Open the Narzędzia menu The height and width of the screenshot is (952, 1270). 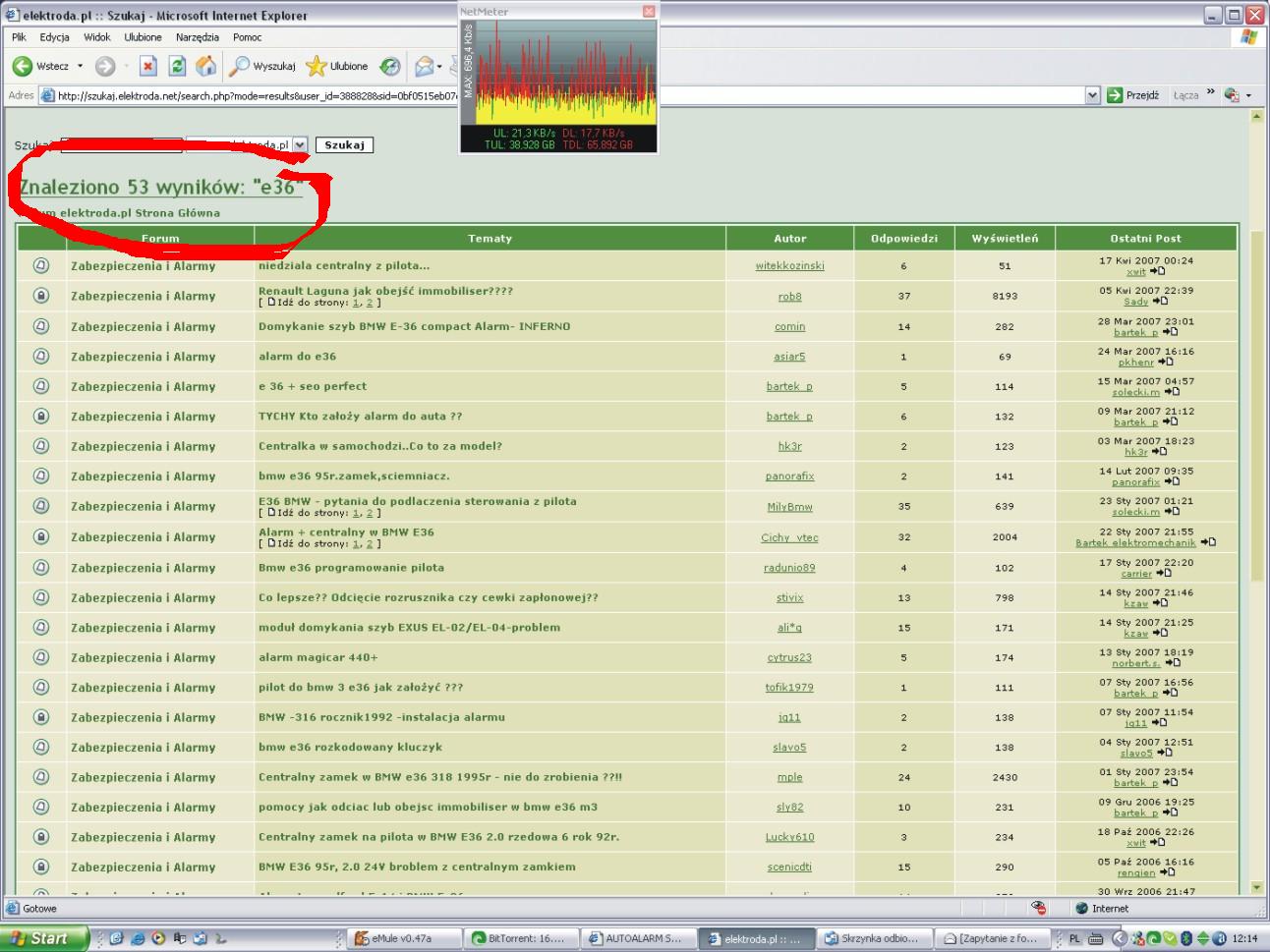[x=197, y=37]
